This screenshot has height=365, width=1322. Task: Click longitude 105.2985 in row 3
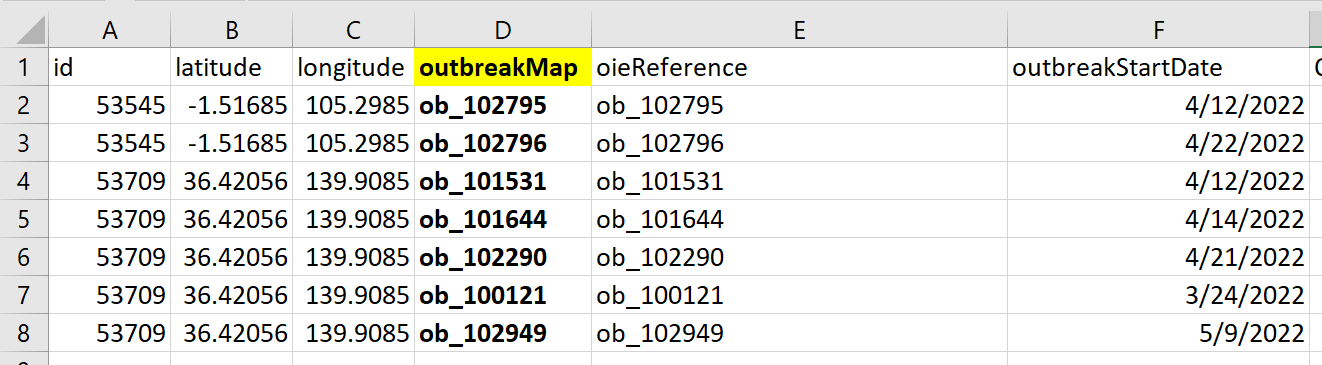pyautogui.click(x=353, y=143)
